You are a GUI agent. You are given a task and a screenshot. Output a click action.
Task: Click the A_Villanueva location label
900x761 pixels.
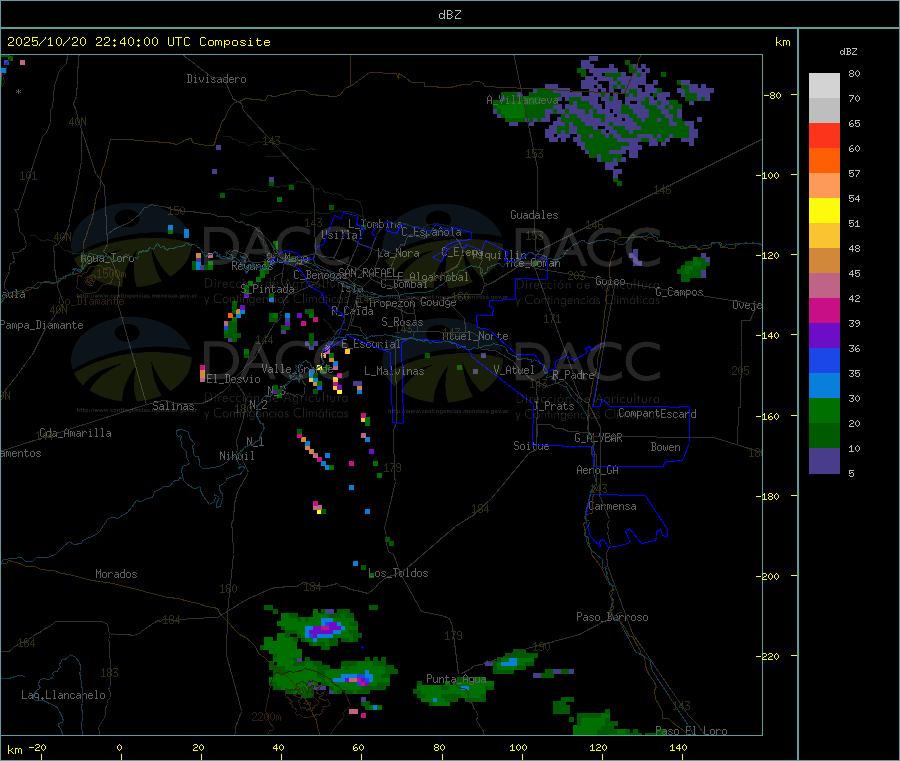point(522,100)
